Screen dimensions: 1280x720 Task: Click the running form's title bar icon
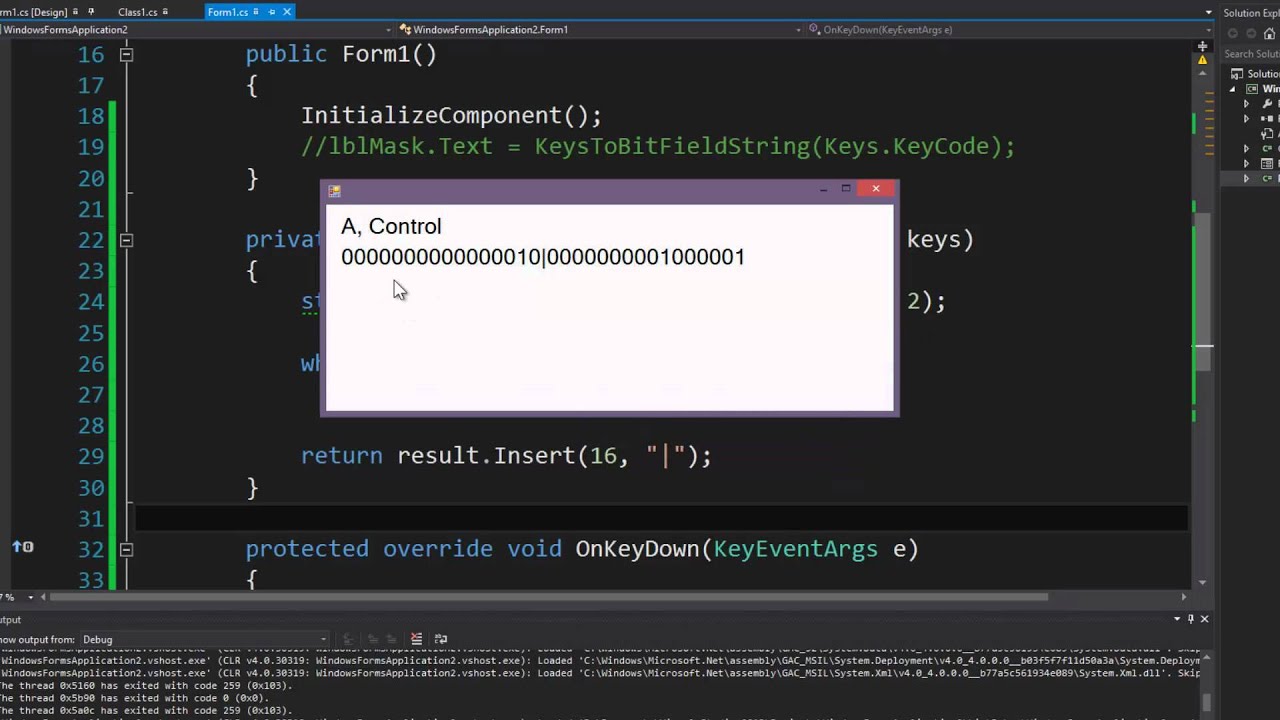[335, 191]
